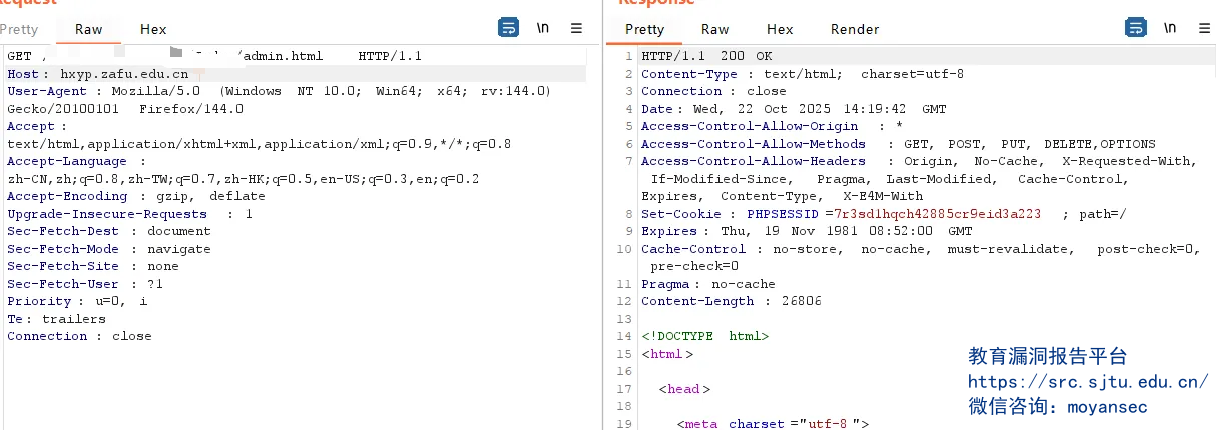This screenshot has height=430, width=1216.
Task: Open the Hex tab in Request panel
Action: pyautogui.click(x=153, y=30)
